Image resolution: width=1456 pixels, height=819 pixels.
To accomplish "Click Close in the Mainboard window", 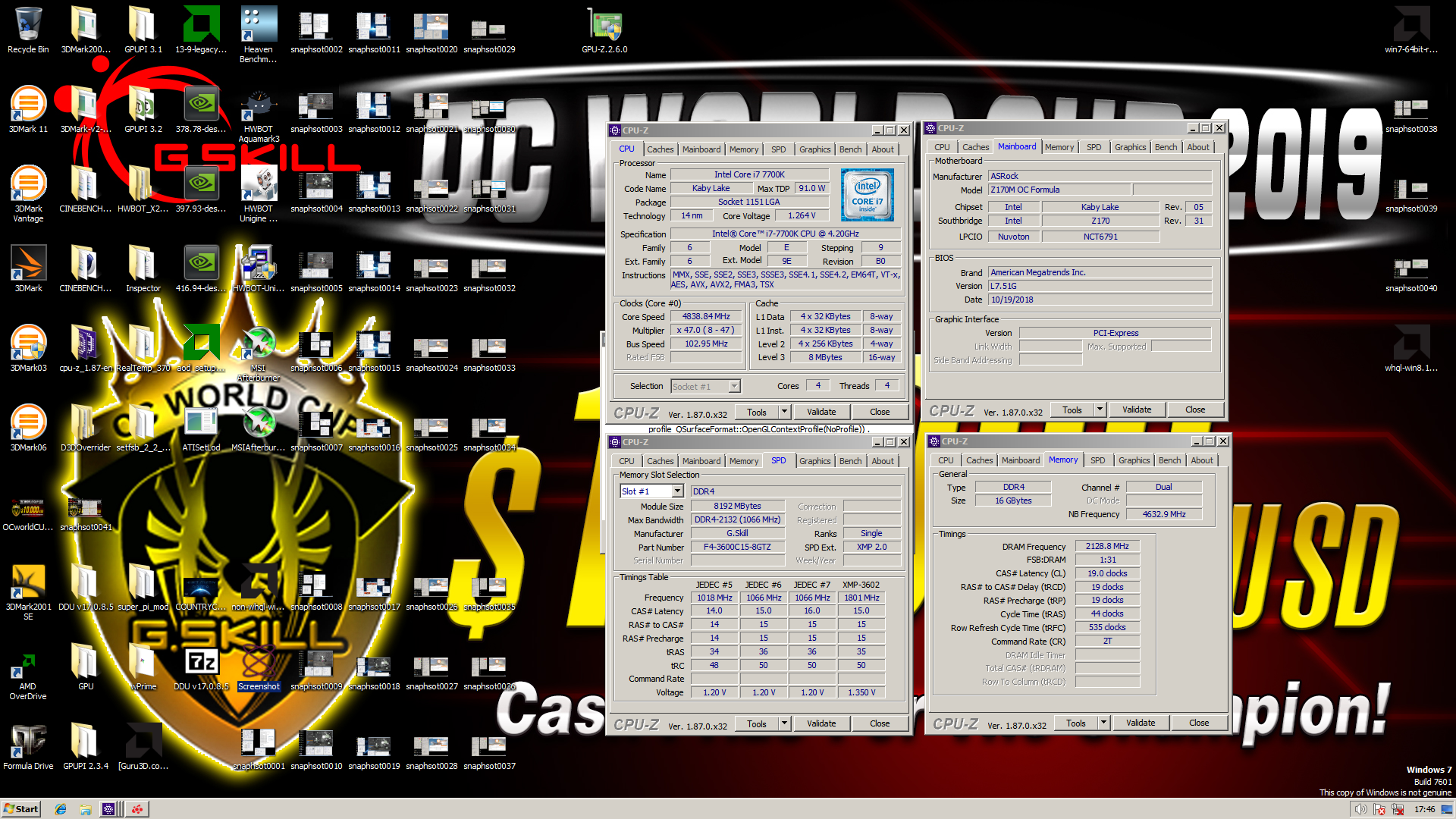I will click(1195, 409).
